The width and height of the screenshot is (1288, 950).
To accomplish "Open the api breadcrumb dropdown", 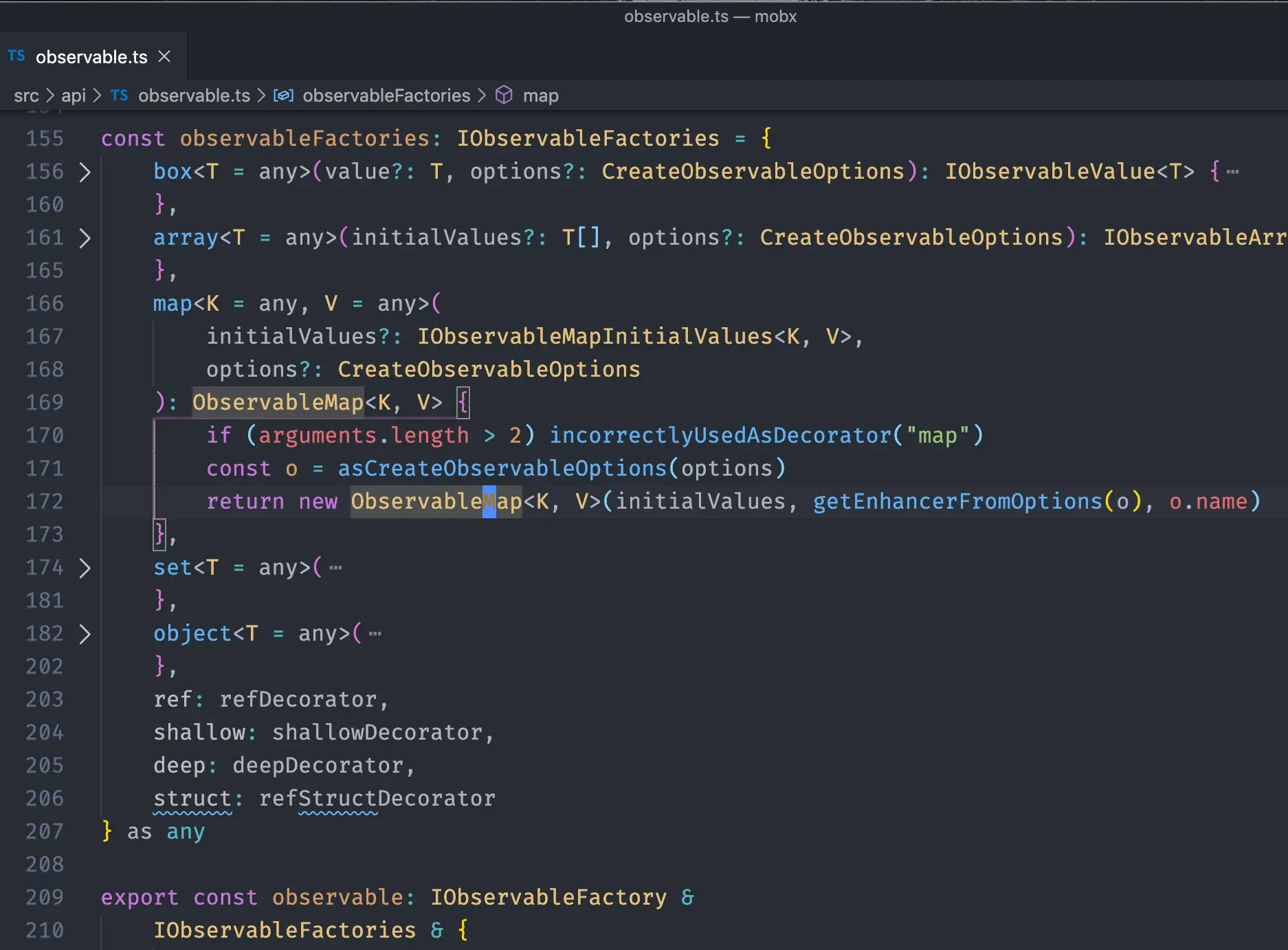I will click(74, 96).
